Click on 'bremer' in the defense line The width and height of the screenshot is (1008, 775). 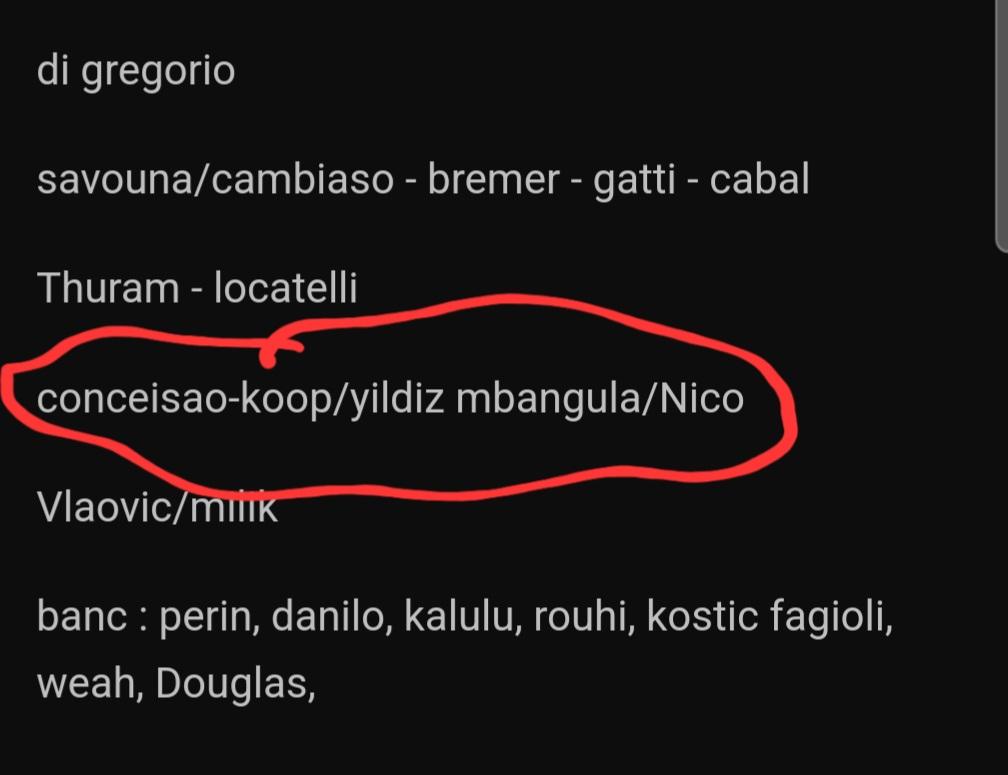coord(493,178)
